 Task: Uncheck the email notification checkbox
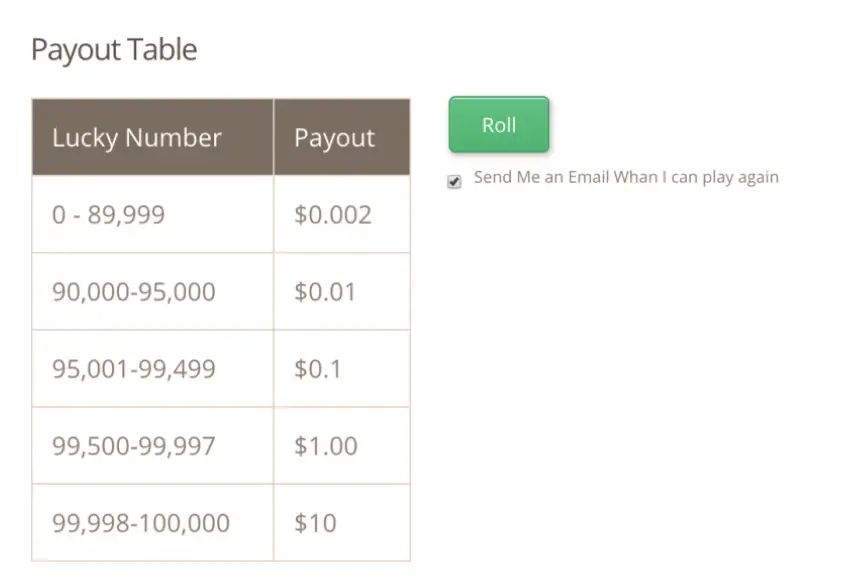pos(454,182)
